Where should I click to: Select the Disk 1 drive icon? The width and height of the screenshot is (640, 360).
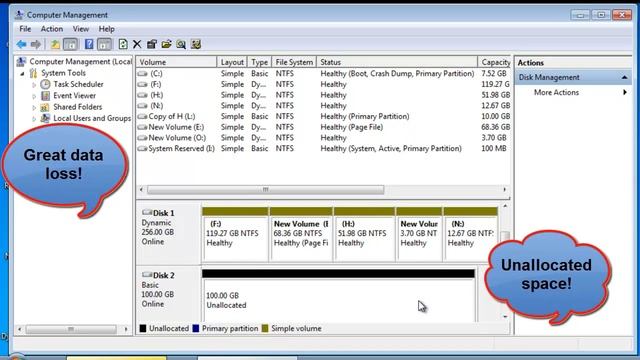click(147, 213)
